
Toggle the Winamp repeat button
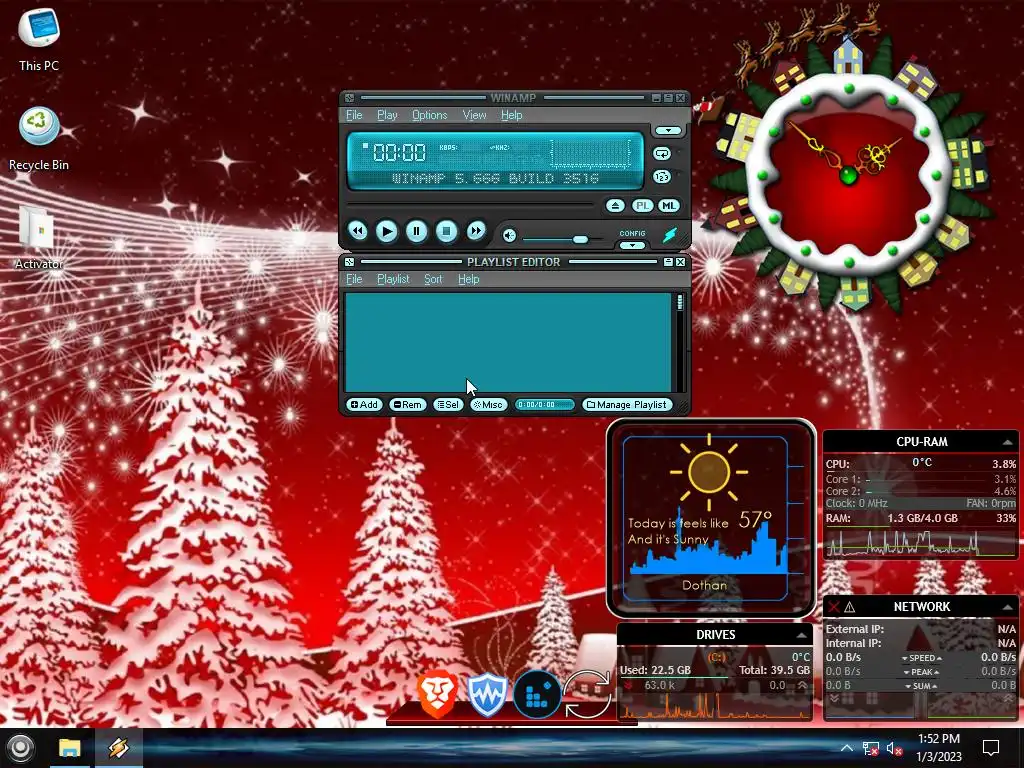(662, 154)
